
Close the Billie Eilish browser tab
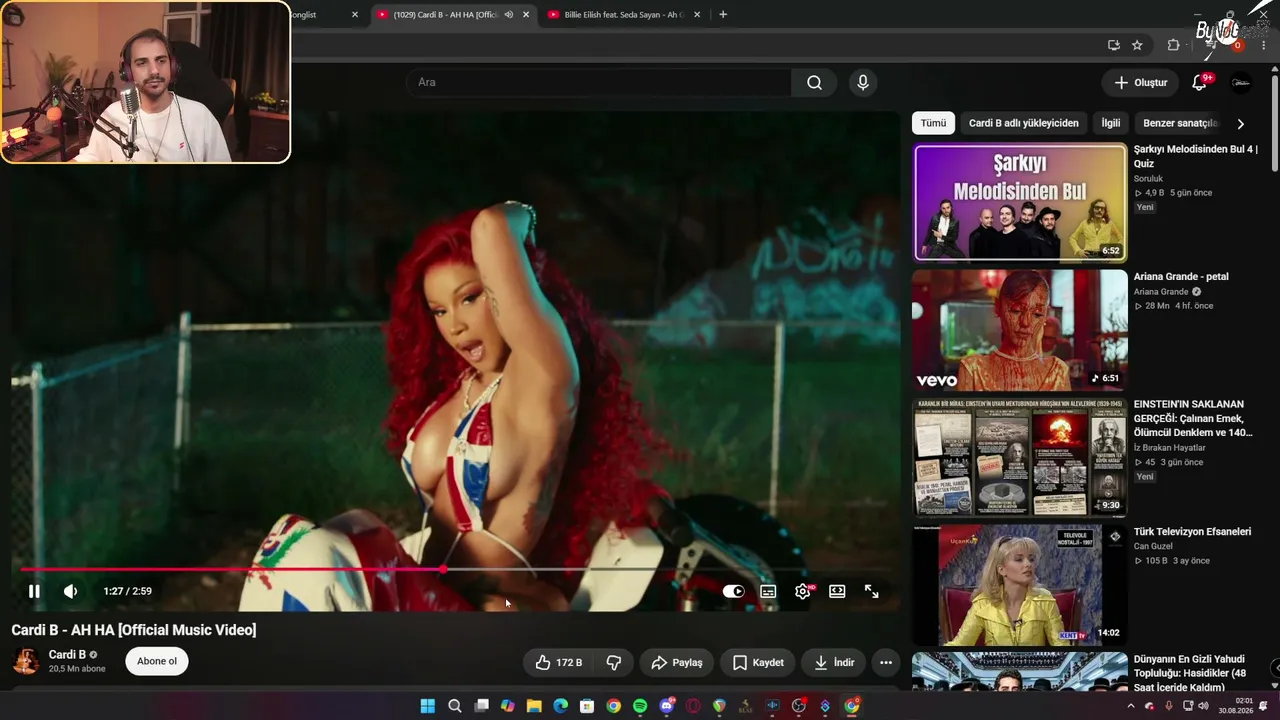coord(697,15)
